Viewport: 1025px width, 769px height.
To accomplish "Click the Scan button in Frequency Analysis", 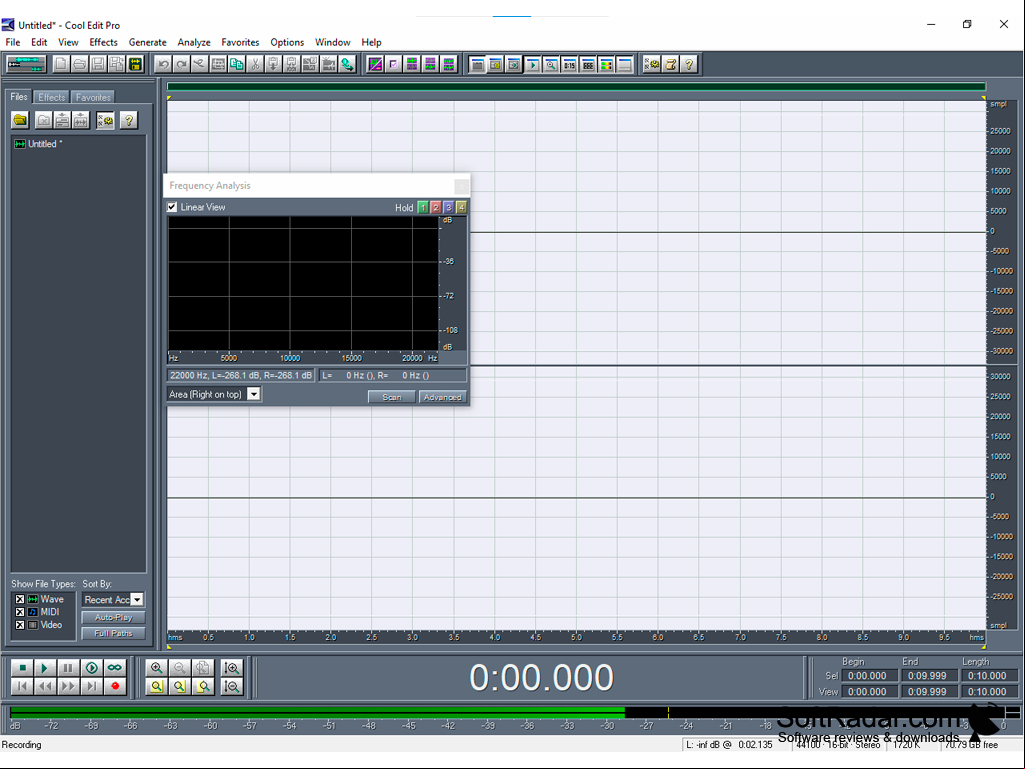I will coord(392,397).
